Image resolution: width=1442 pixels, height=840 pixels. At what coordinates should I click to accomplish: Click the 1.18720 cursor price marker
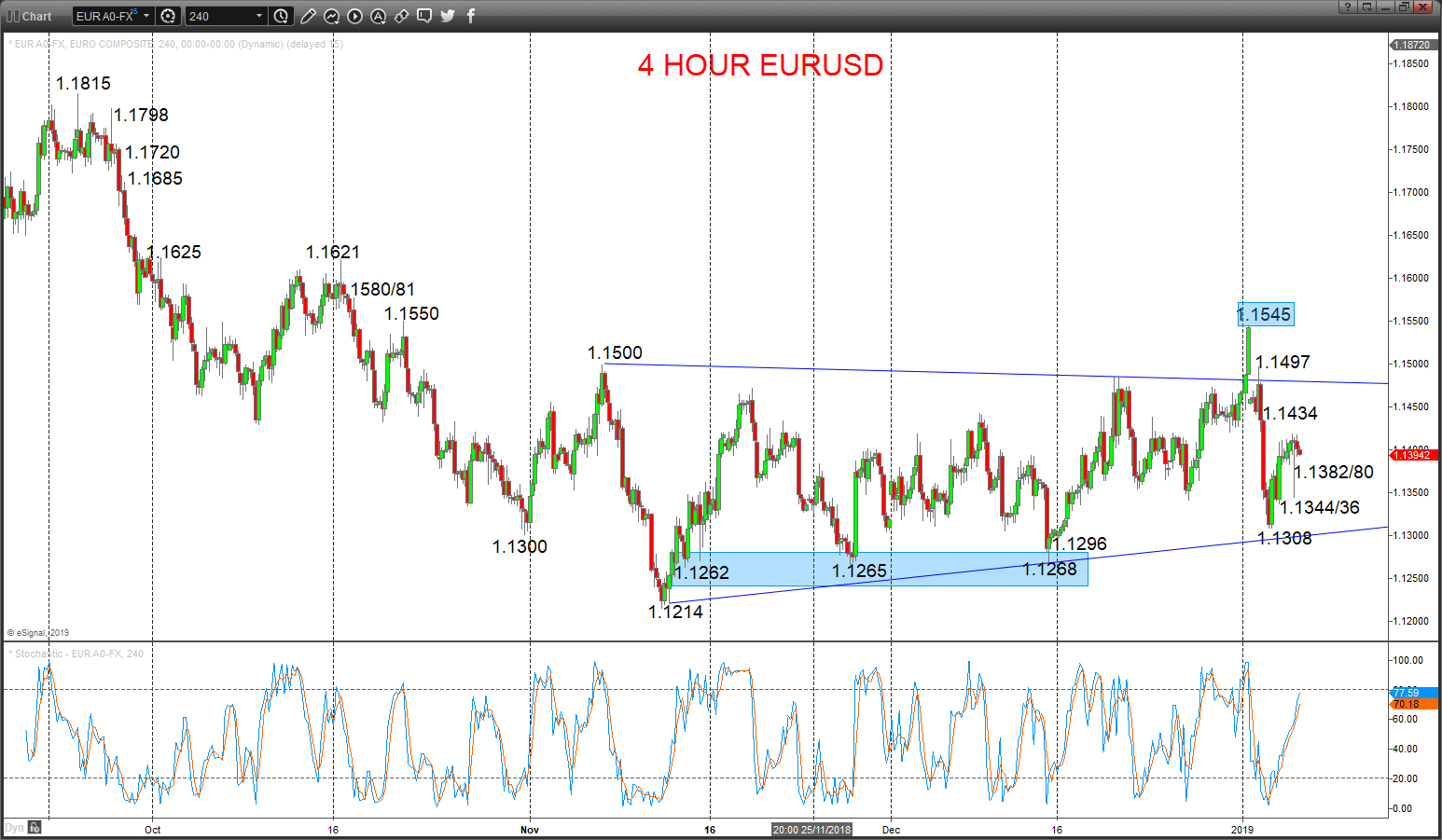pyautogui.click(x=1412, y=45)
